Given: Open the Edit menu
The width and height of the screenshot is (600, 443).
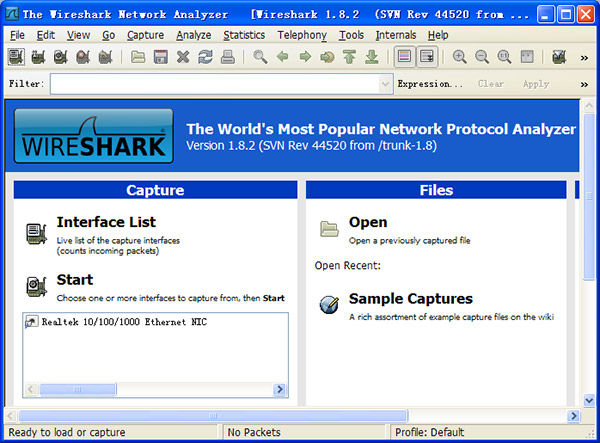Looking at the screenshot, I should pos(46,35).
